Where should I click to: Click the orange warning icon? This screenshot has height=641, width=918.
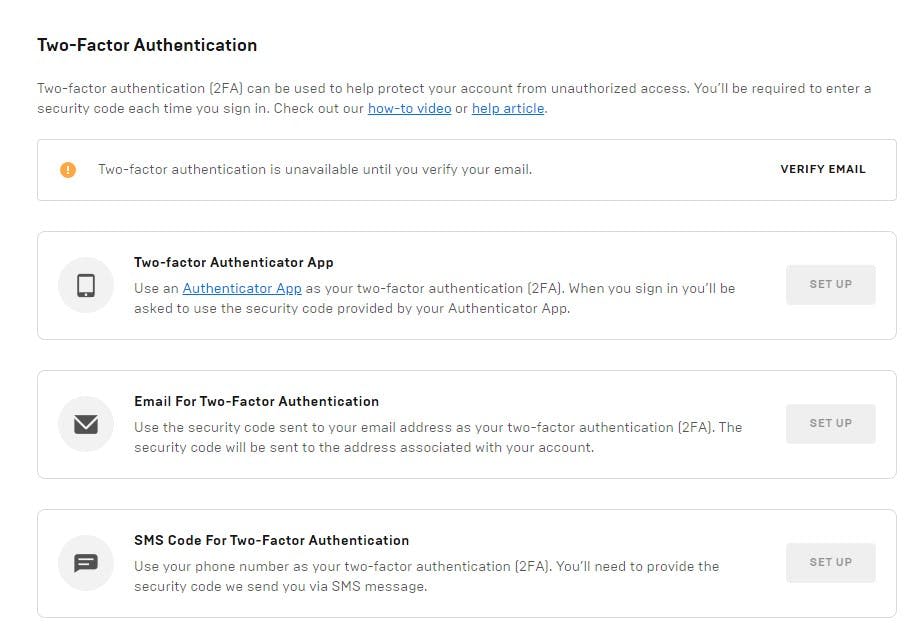click(x=67, y=169)
